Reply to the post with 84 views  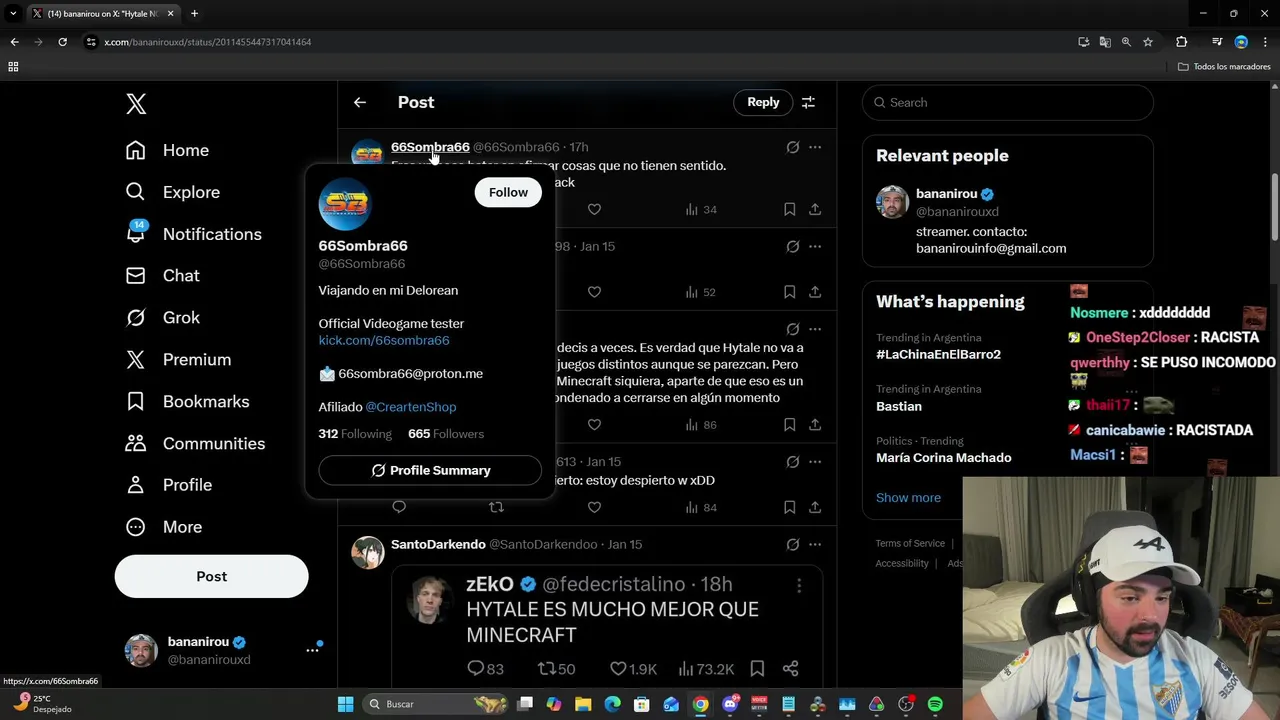click(399, 508)
